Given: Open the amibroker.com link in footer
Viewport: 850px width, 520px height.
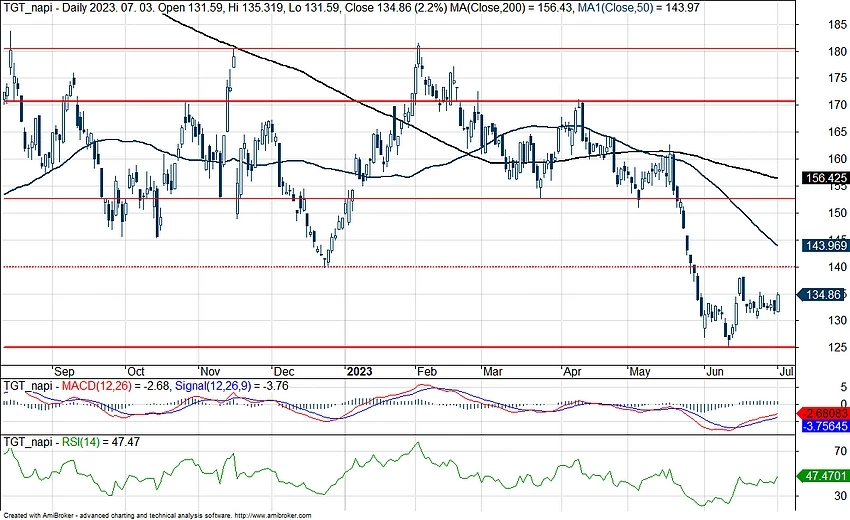Looking at the screenshot, I should [273, 516].
